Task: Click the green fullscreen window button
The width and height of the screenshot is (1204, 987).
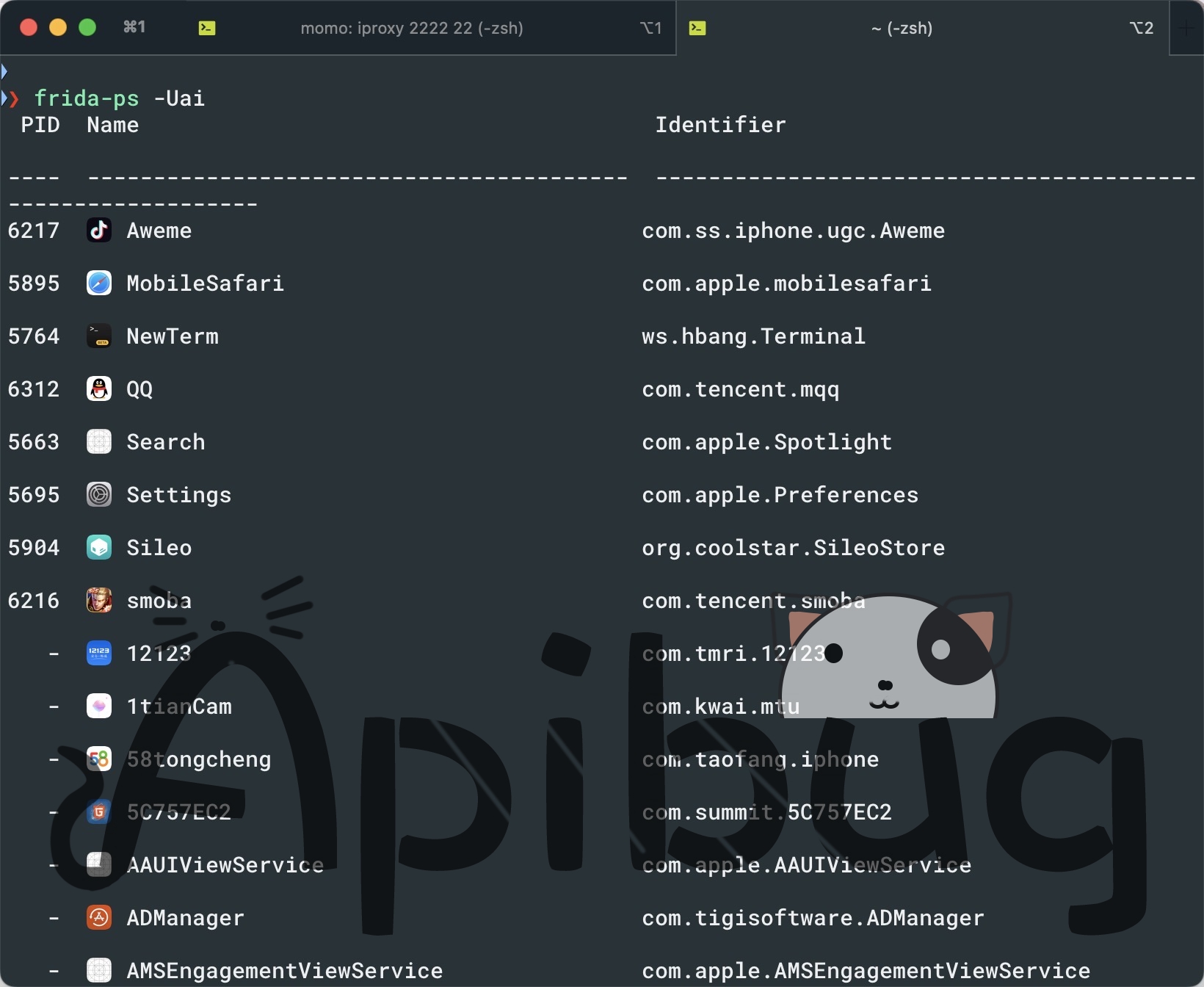Action: (87, 28)
